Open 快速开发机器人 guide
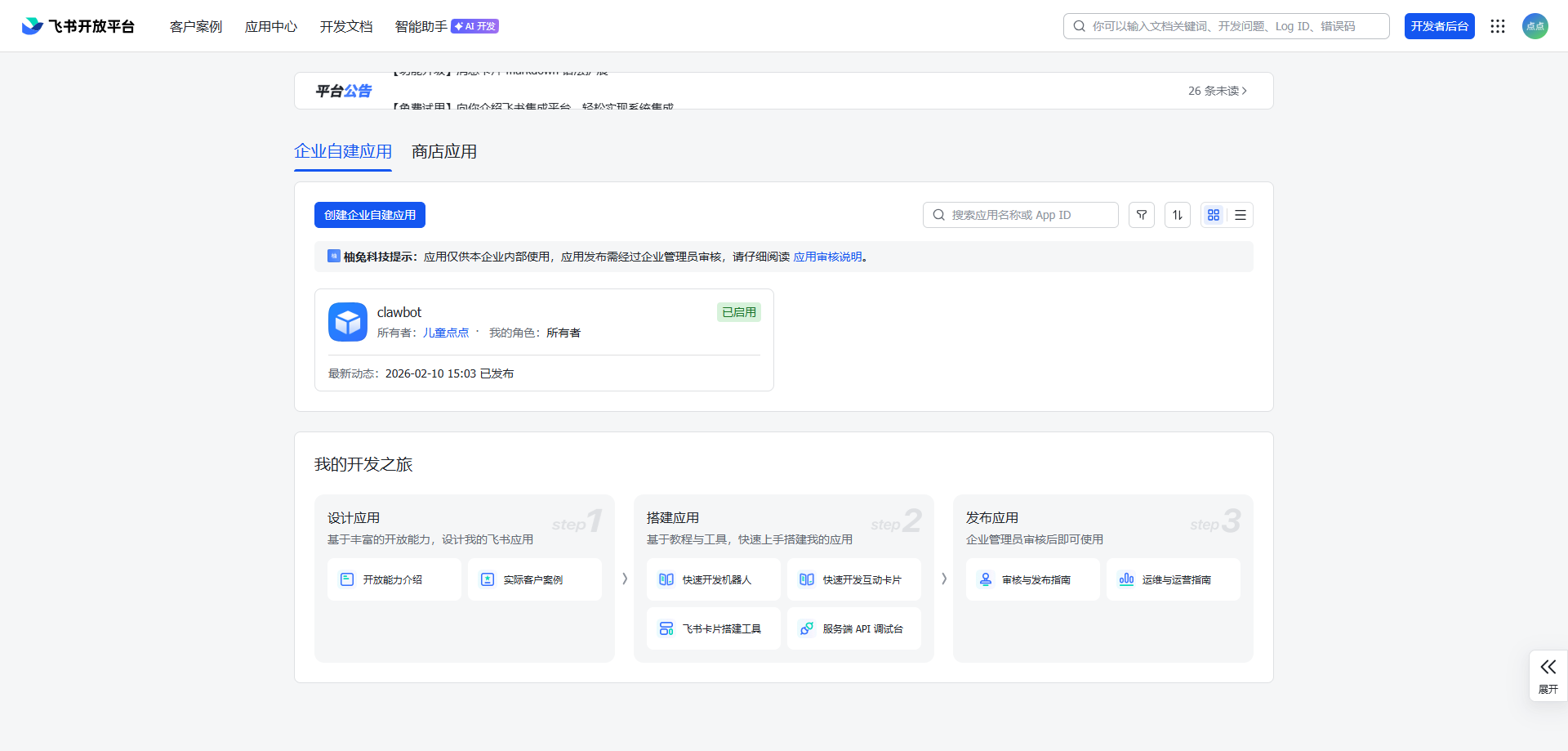 [714, 579]
